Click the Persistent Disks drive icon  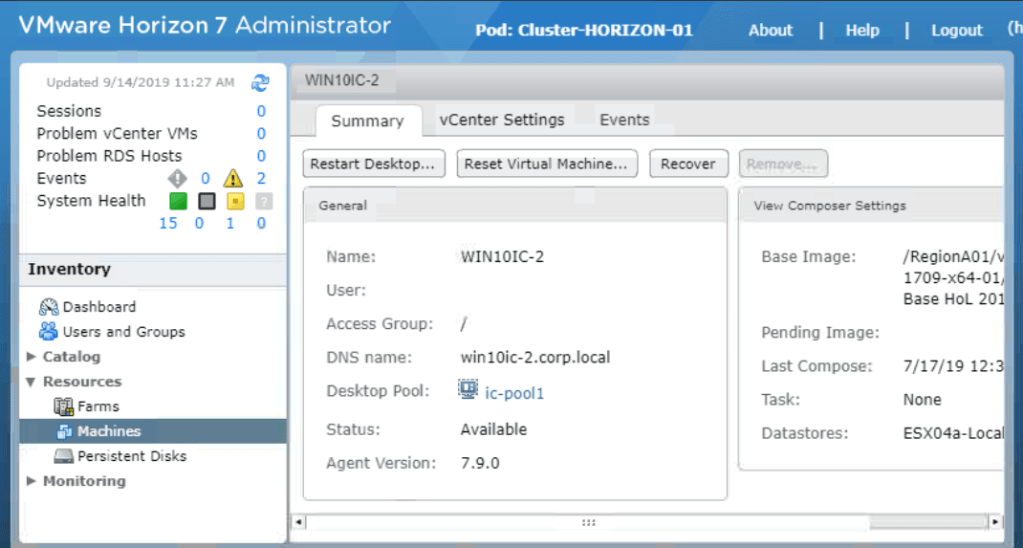(x=64, y=456)
